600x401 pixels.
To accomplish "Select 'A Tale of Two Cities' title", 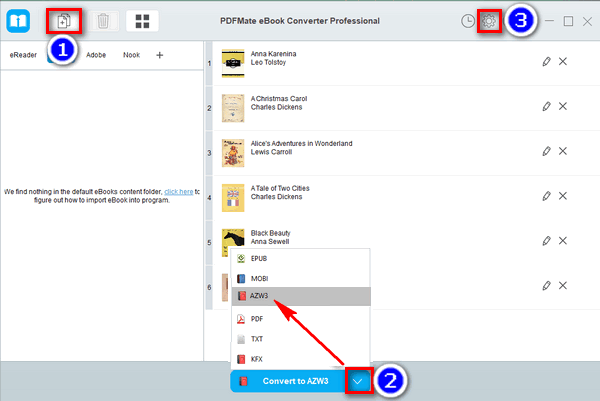I will coord(280,188).
